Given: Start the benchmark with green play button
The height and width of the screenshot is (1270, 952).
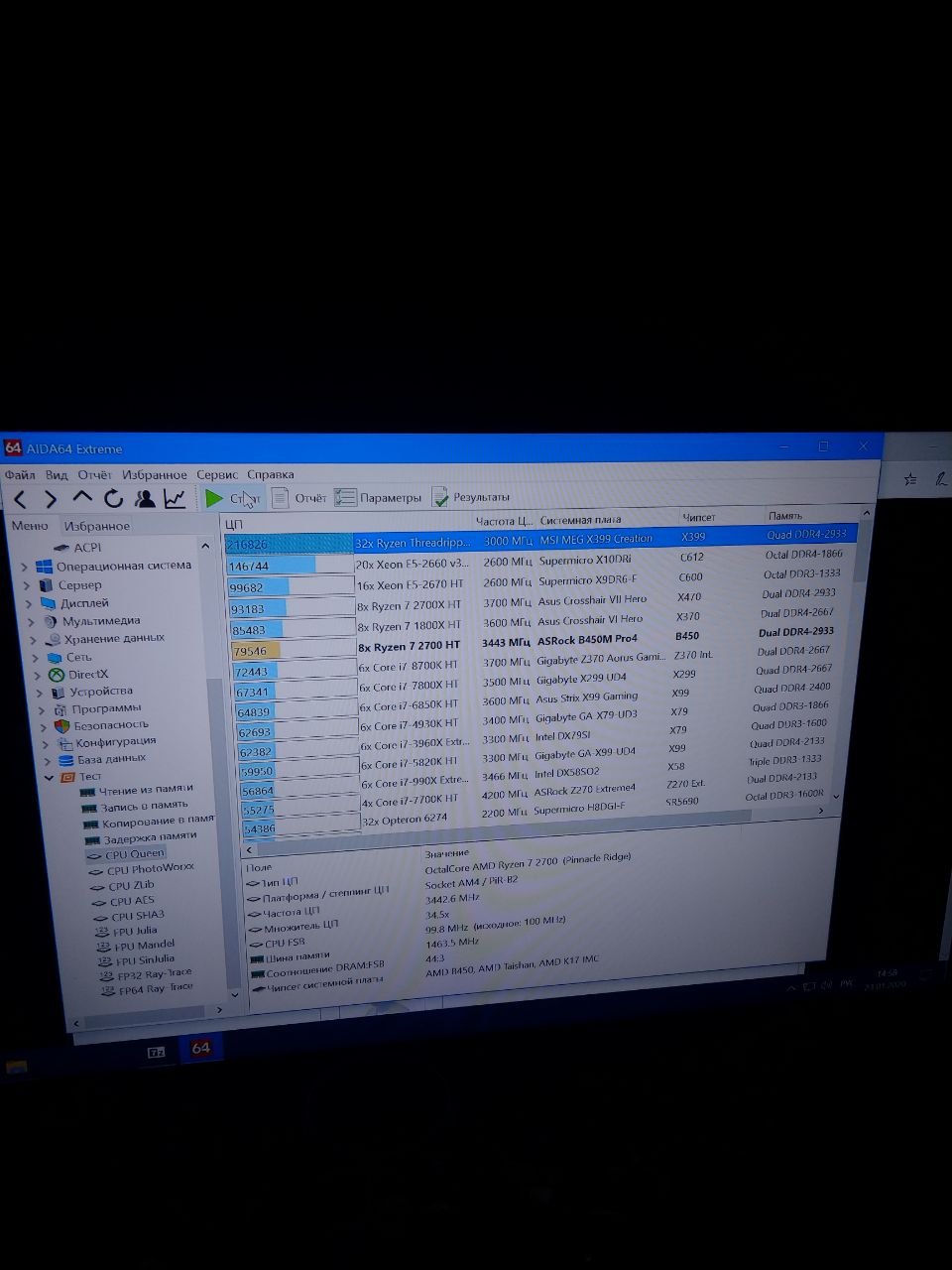Looking at the screenshot, I should point(214,497).
